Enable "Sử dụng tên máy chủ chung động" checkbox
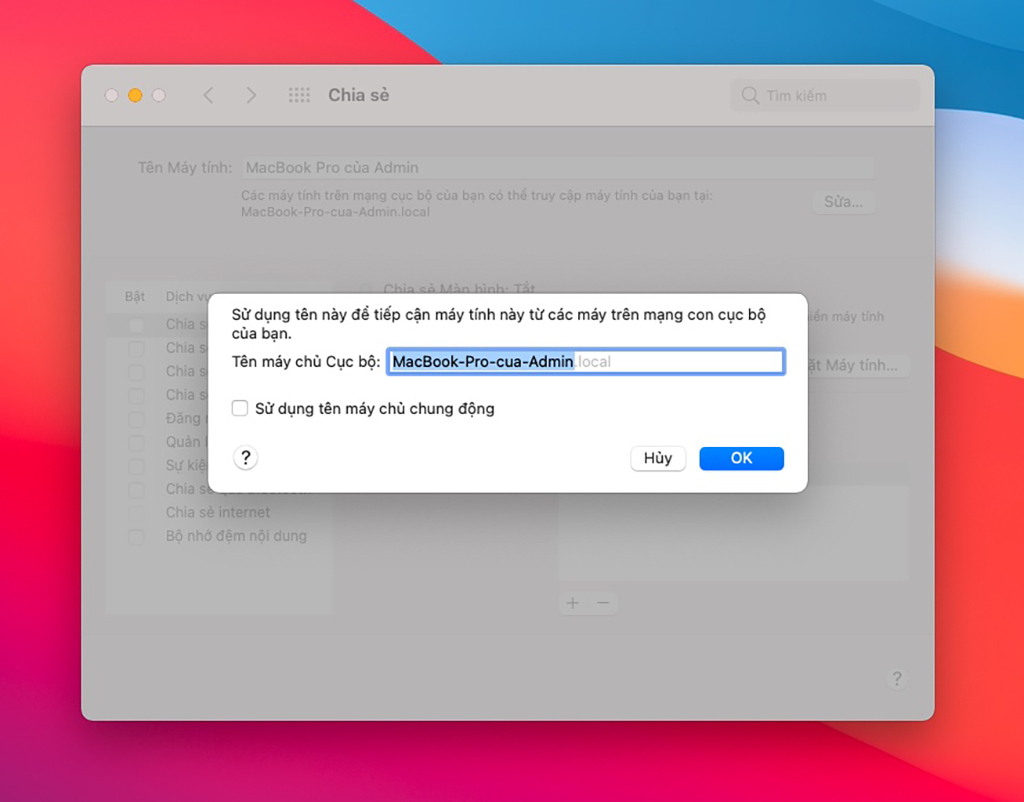This screenshot has width=1024, height=802. point(240,408)
